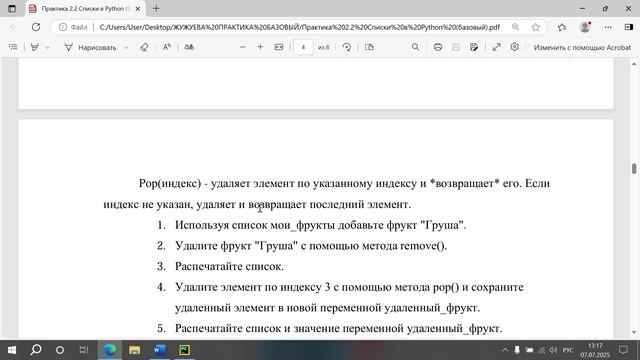This screenshot has height=360, width=640.
Task: Toggle the Edge sidebar button
Action: [x=629, y=27]
